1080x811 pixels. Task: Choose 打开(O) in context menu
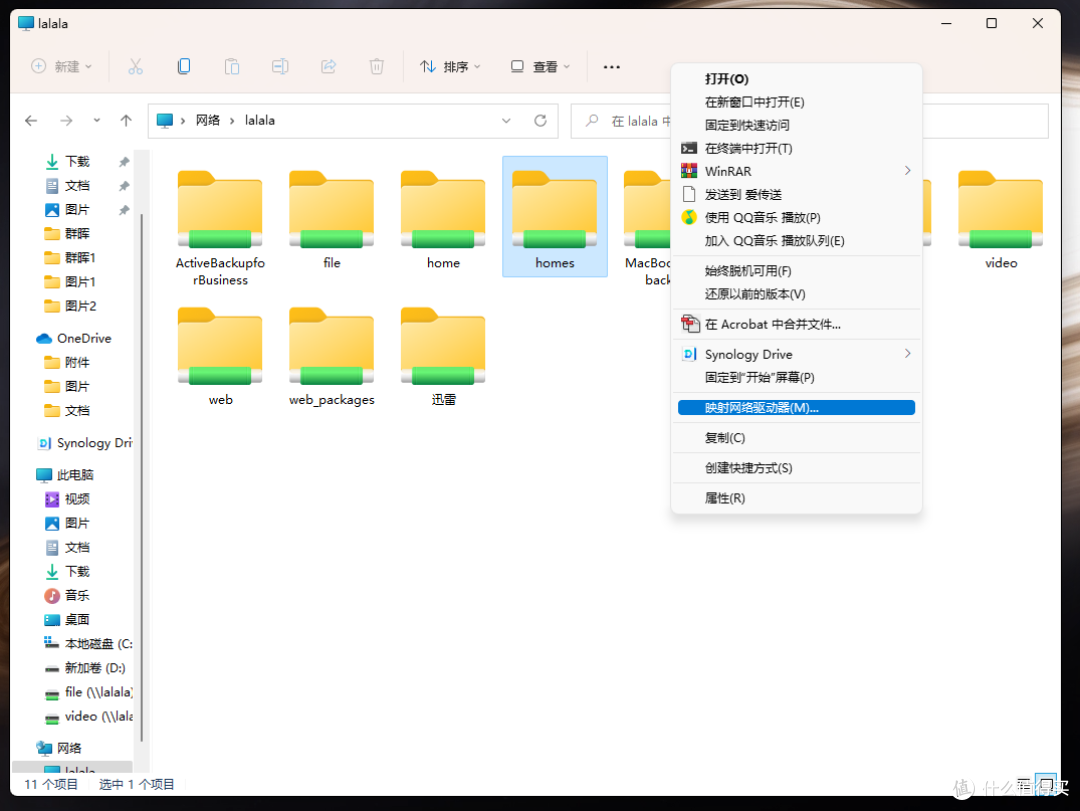coord(796,79)
